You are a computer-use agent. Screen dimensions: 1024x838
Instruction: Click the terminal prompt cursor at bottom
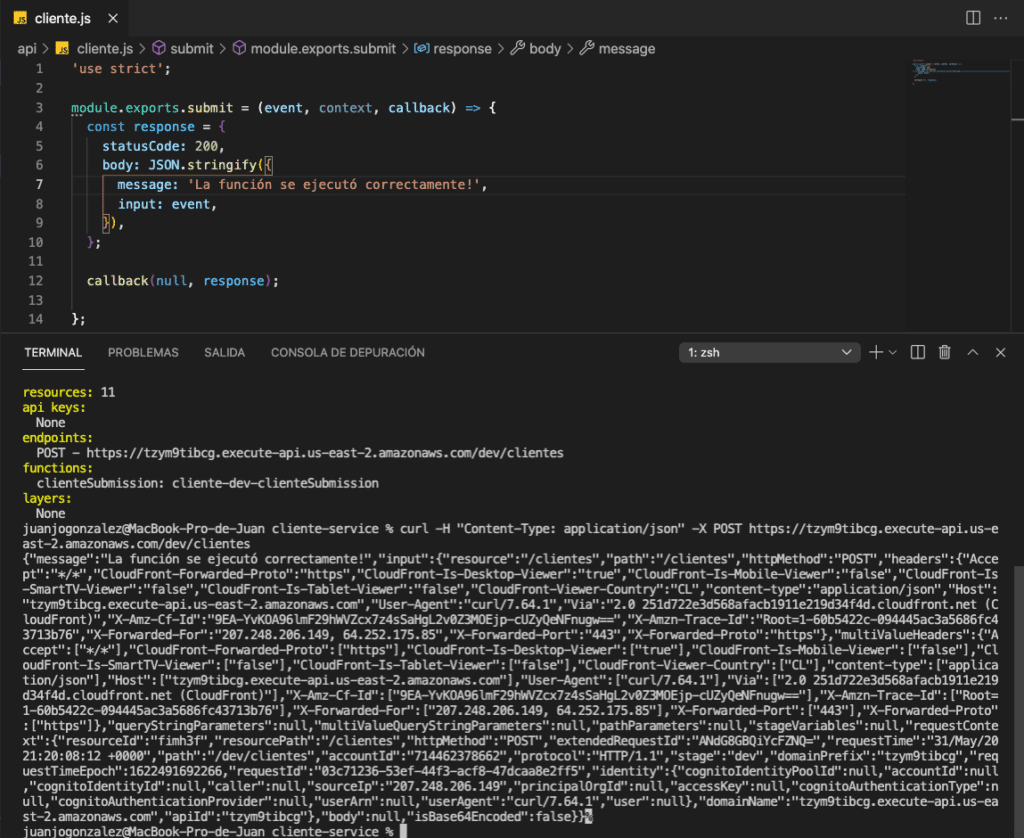tap(404, 831)
